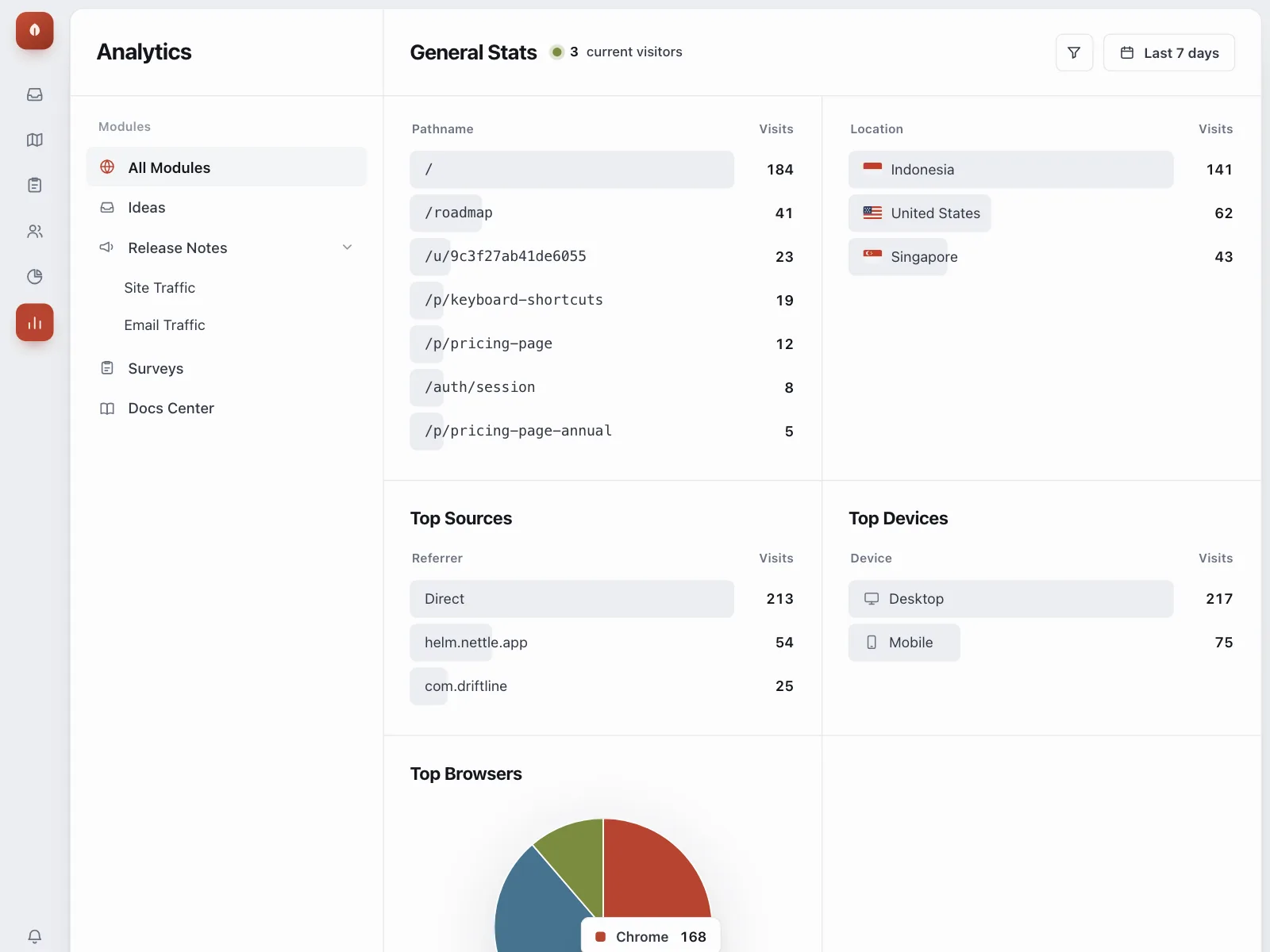Image resolution: width=1270 pixels, height=952 pixels.
Task: Click the red flame app logo
Action: (x=35, y=30)
